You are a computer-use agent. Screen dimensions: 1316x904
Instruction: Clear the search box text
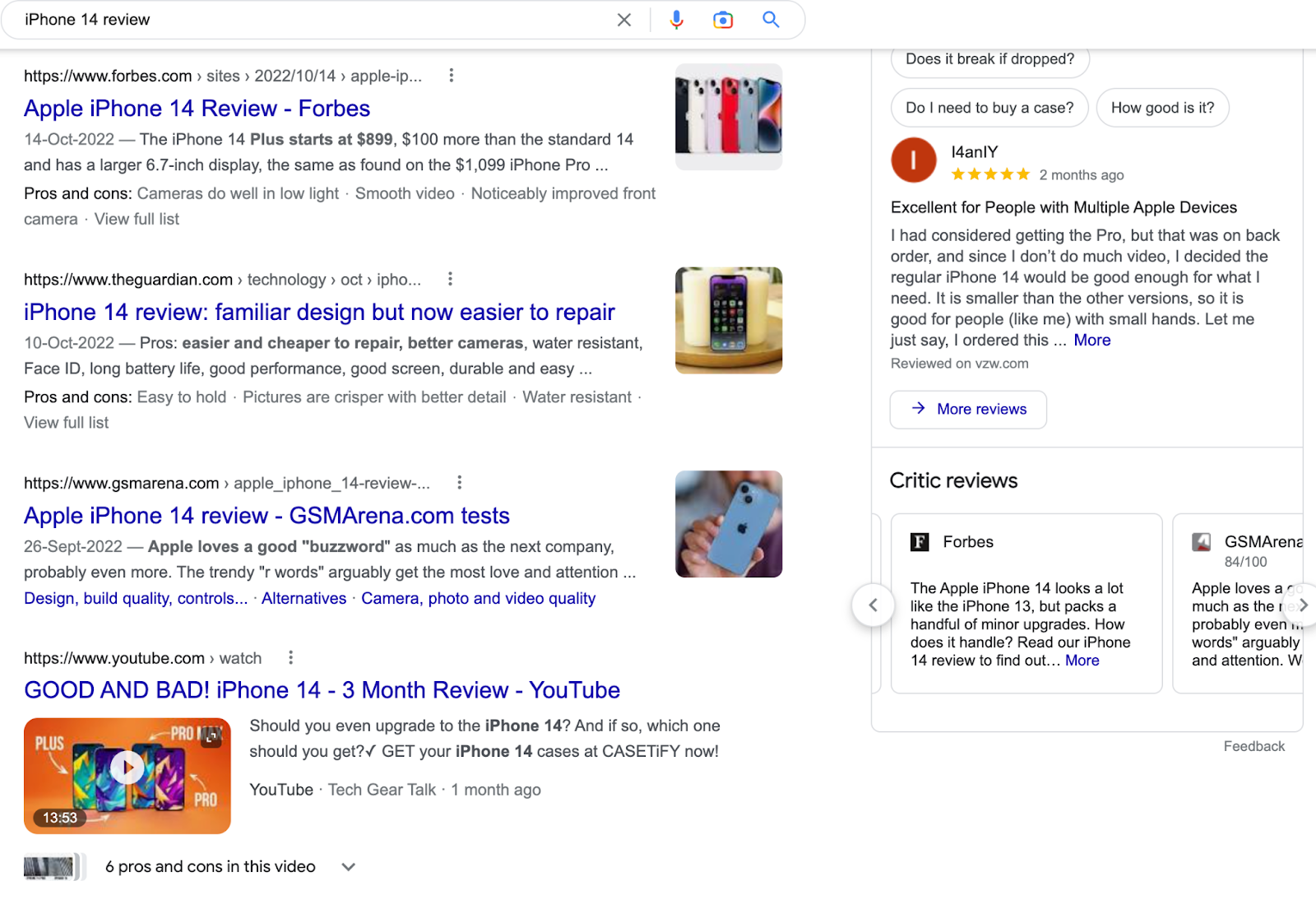624,20
